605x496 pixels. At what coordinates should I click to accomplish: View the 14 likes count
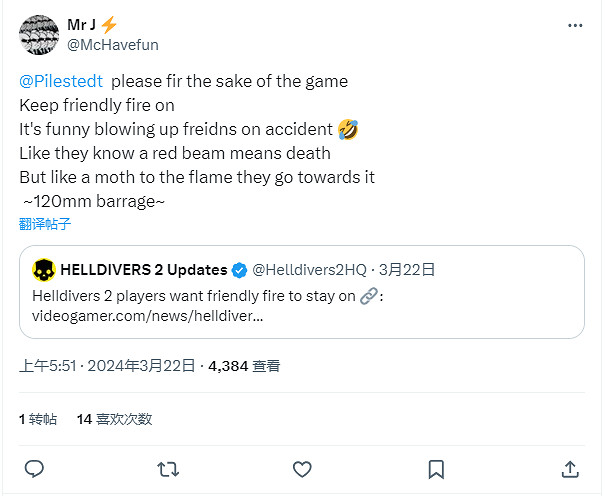coord(114,419)
